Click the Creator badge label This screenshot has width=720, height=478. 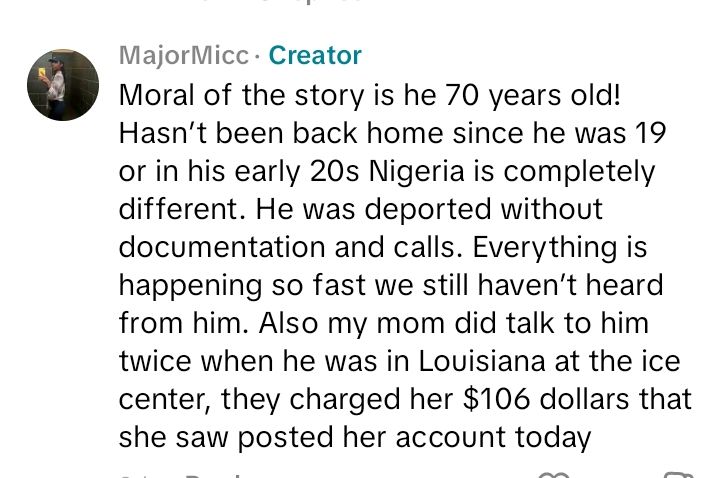click(315, 56)
